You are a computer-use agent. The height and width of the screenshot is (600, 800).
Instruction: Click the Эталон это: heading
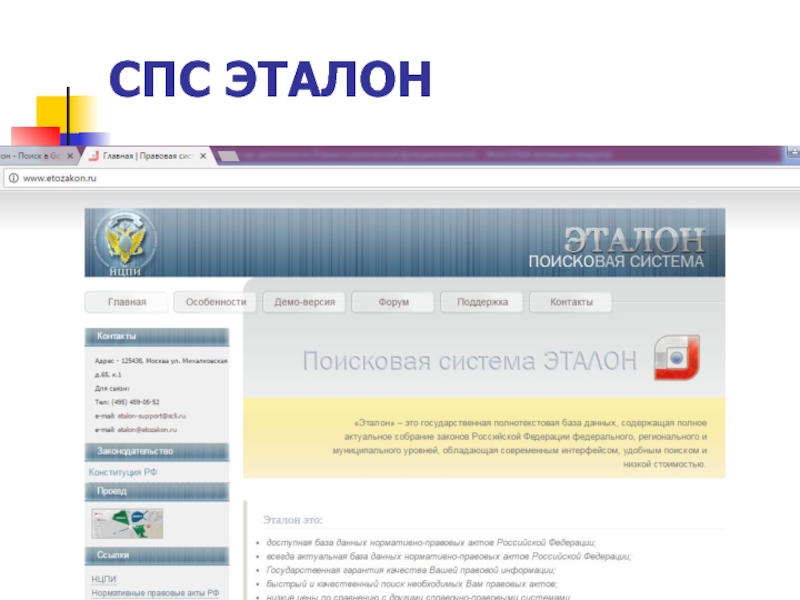(293, 520)
